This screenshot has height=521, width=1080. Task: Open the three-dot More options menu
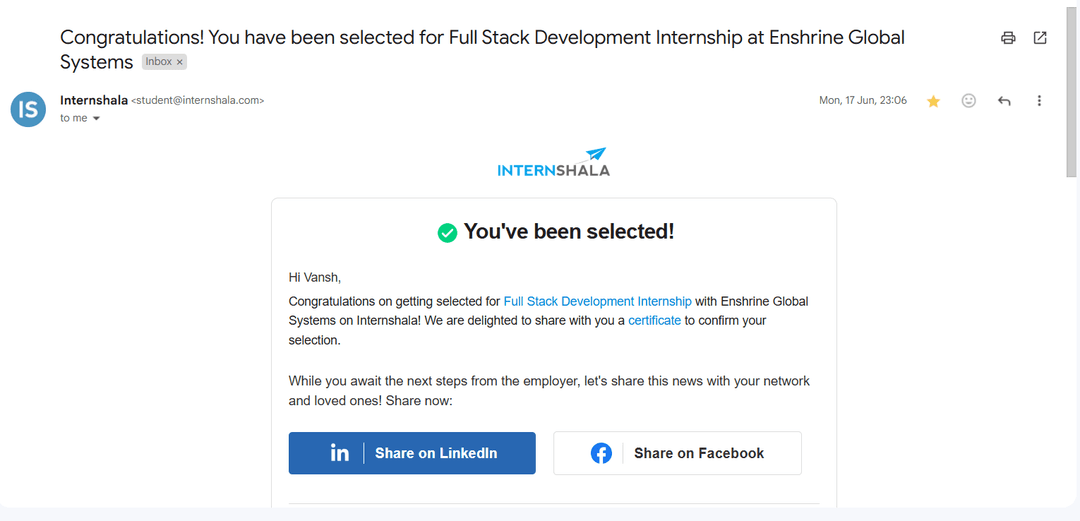pyautogui.click(x=1039, y=101)
